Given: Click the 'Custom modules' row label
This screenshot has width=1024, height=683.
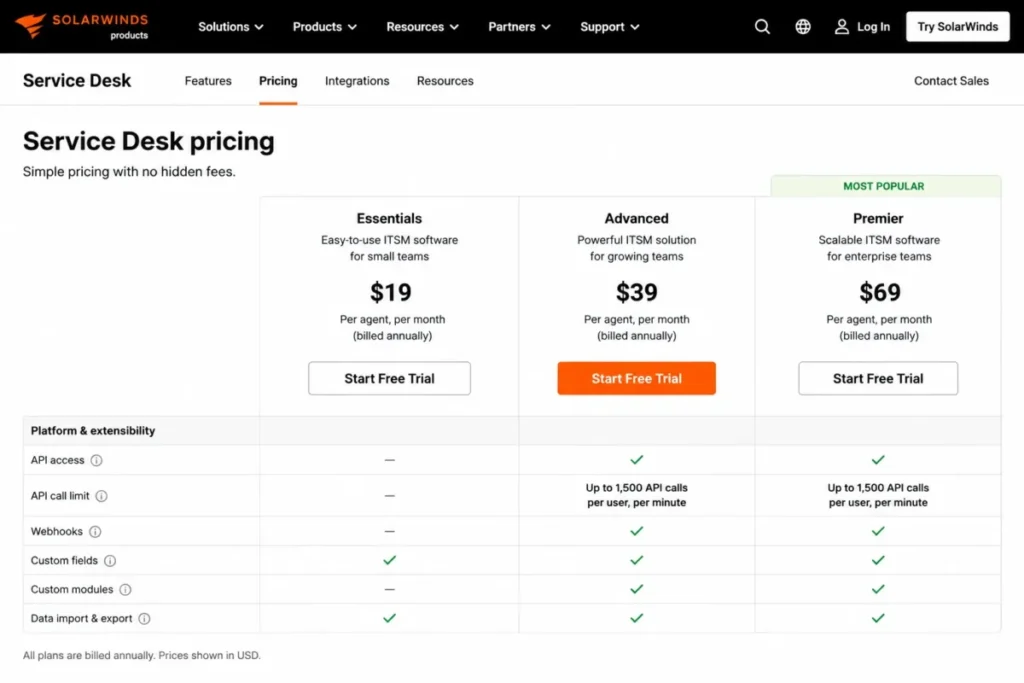Looking at the screenshot, I should pos(72,590).
